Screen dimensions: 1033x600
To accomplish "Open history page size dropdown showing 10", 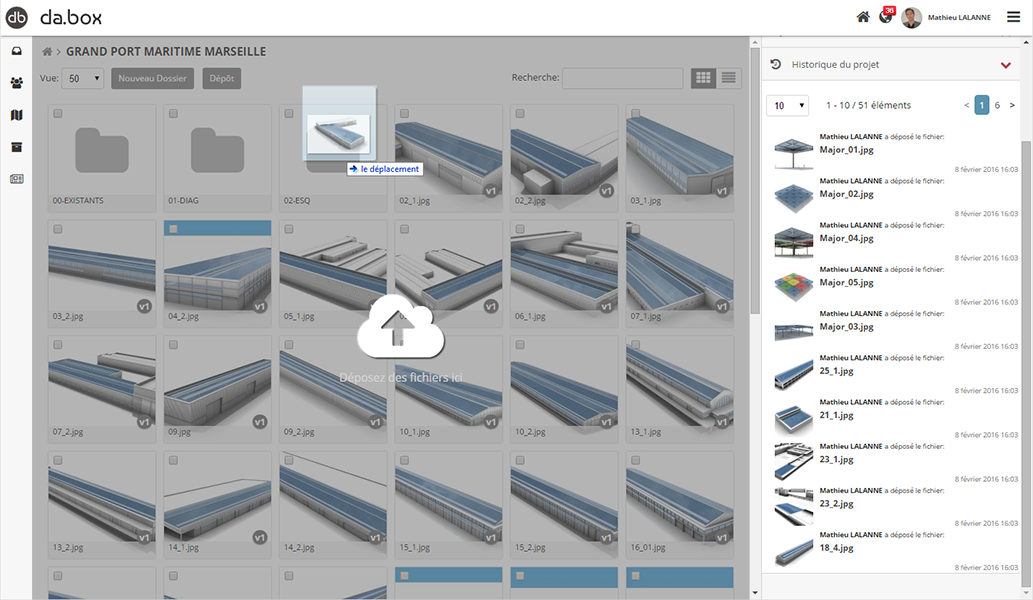I will click(787, 105).
